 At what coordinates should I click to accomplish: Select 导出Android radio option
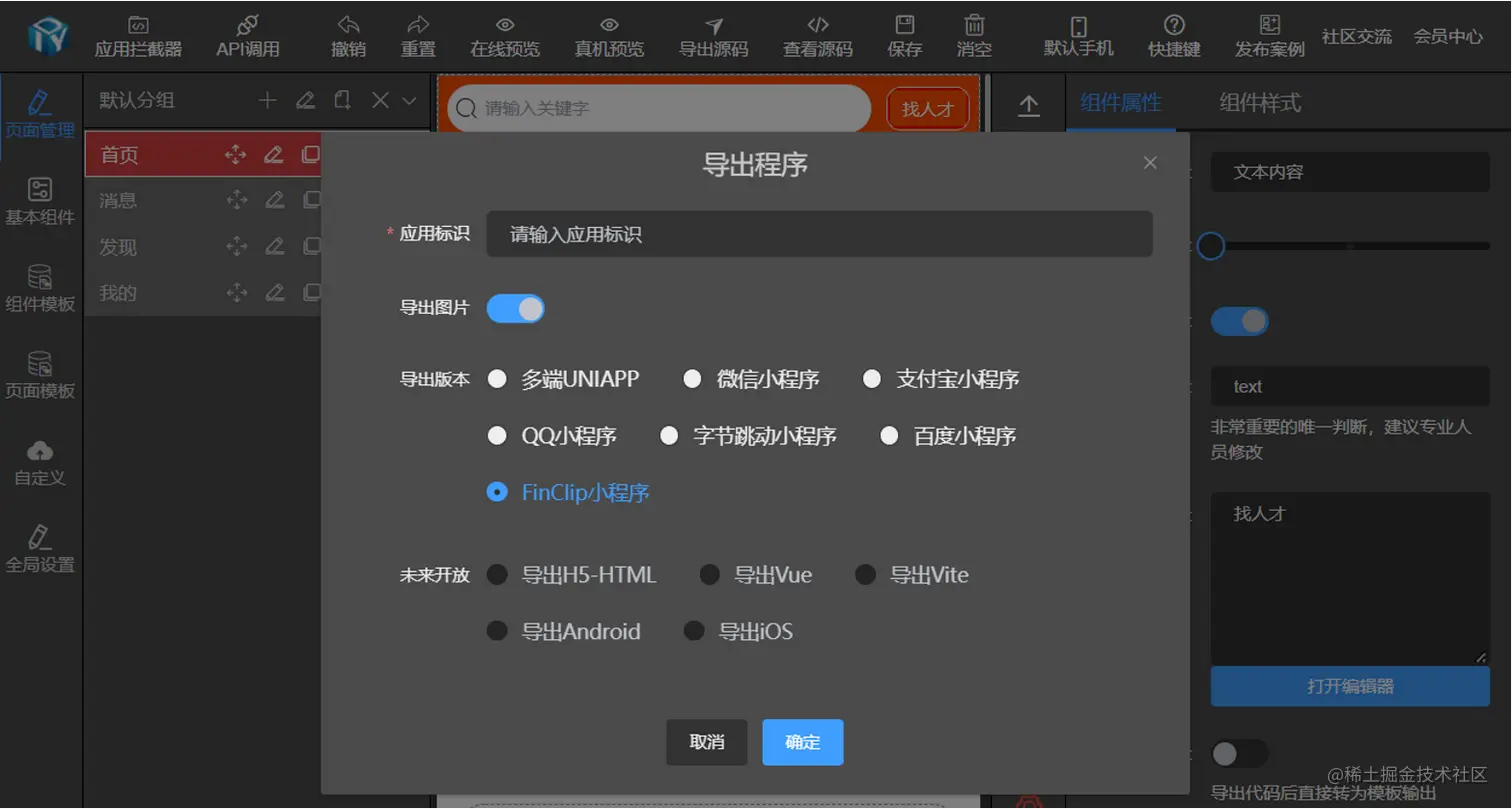(564, 632)
